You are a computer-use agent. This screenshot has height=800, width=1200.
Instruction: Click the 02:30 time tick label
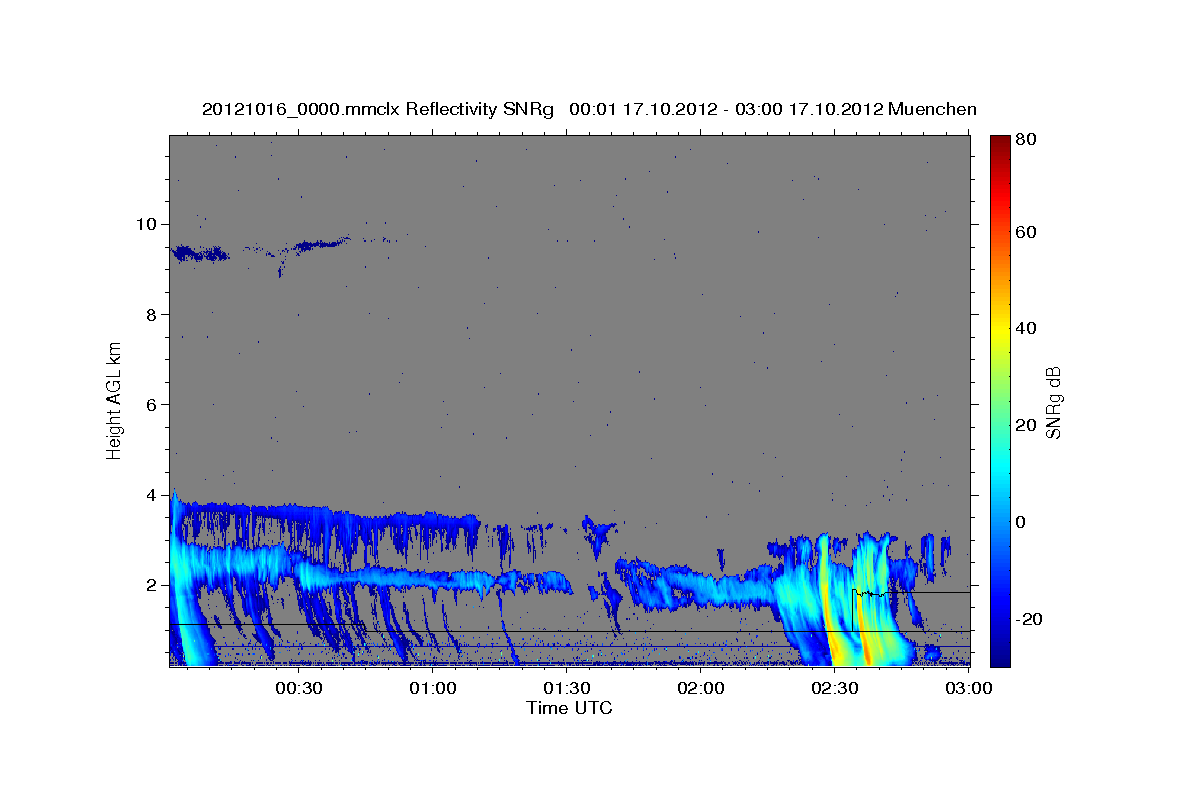(835, 689)
